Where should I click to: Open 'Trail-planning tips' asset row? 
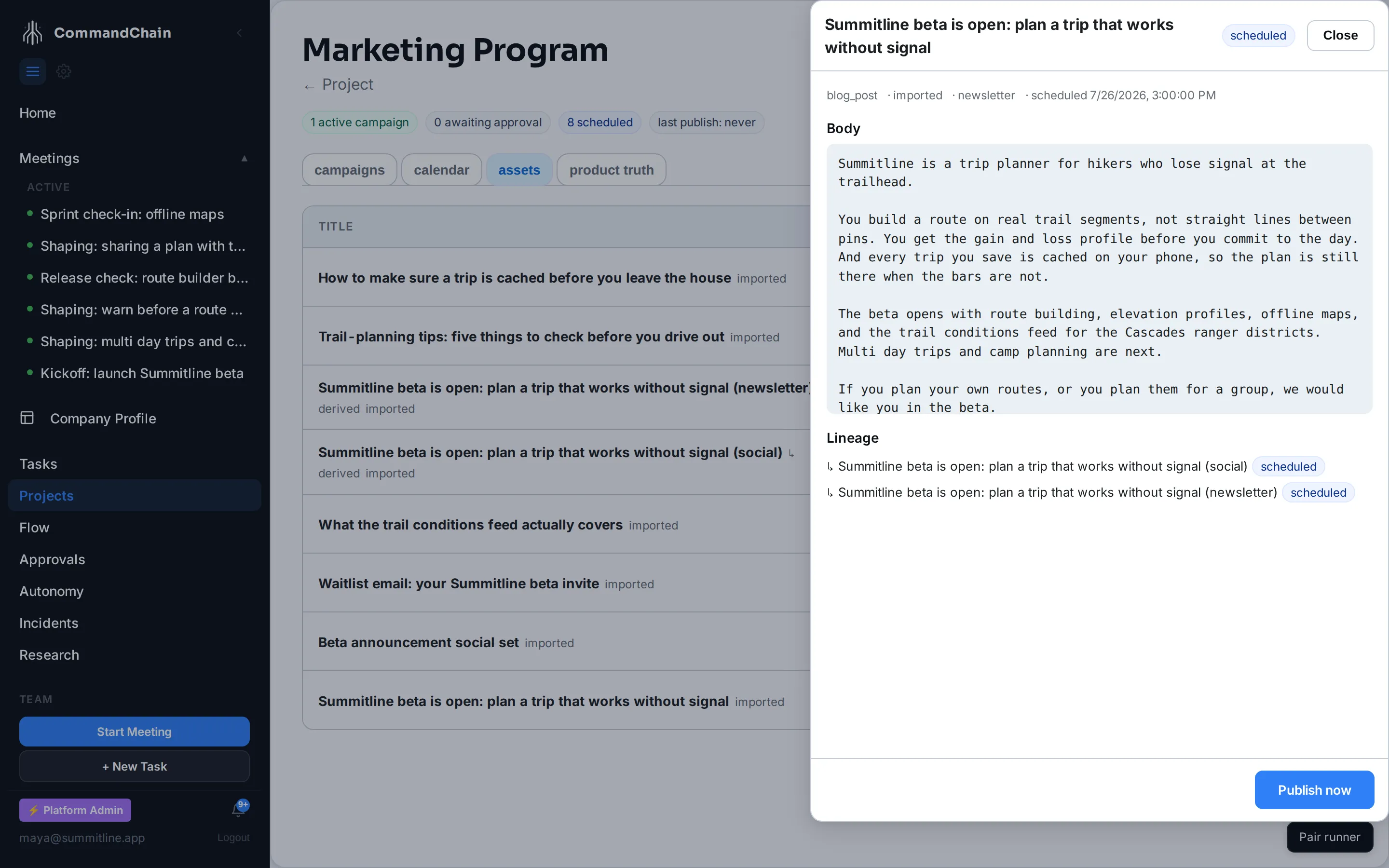pos(556,337)
